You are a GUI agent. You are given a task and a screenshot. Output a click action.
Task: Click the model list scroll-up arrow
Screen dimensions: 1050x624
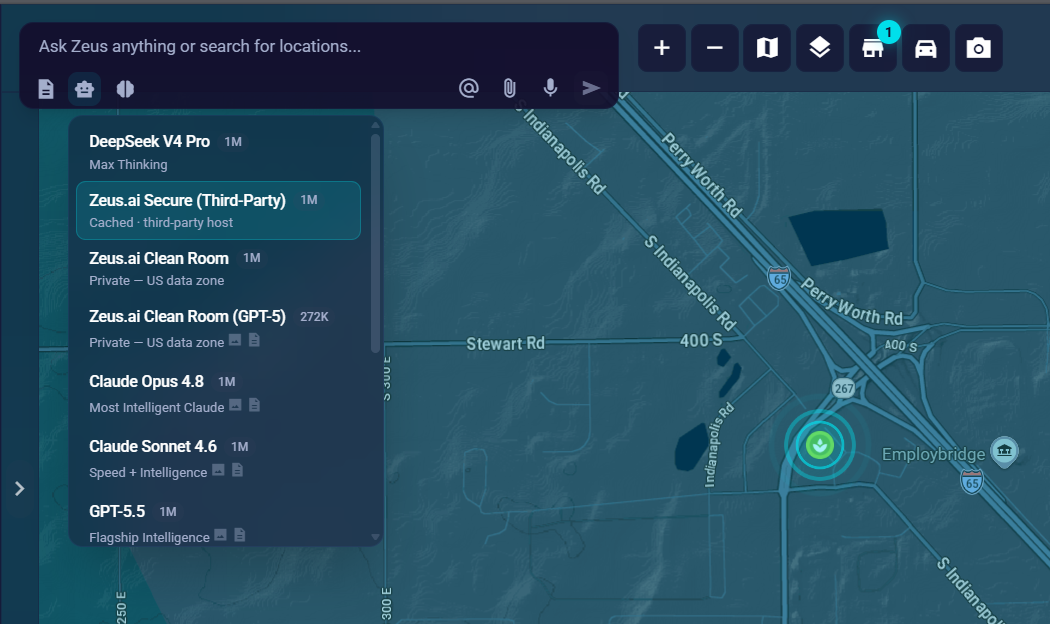(375, 125)
